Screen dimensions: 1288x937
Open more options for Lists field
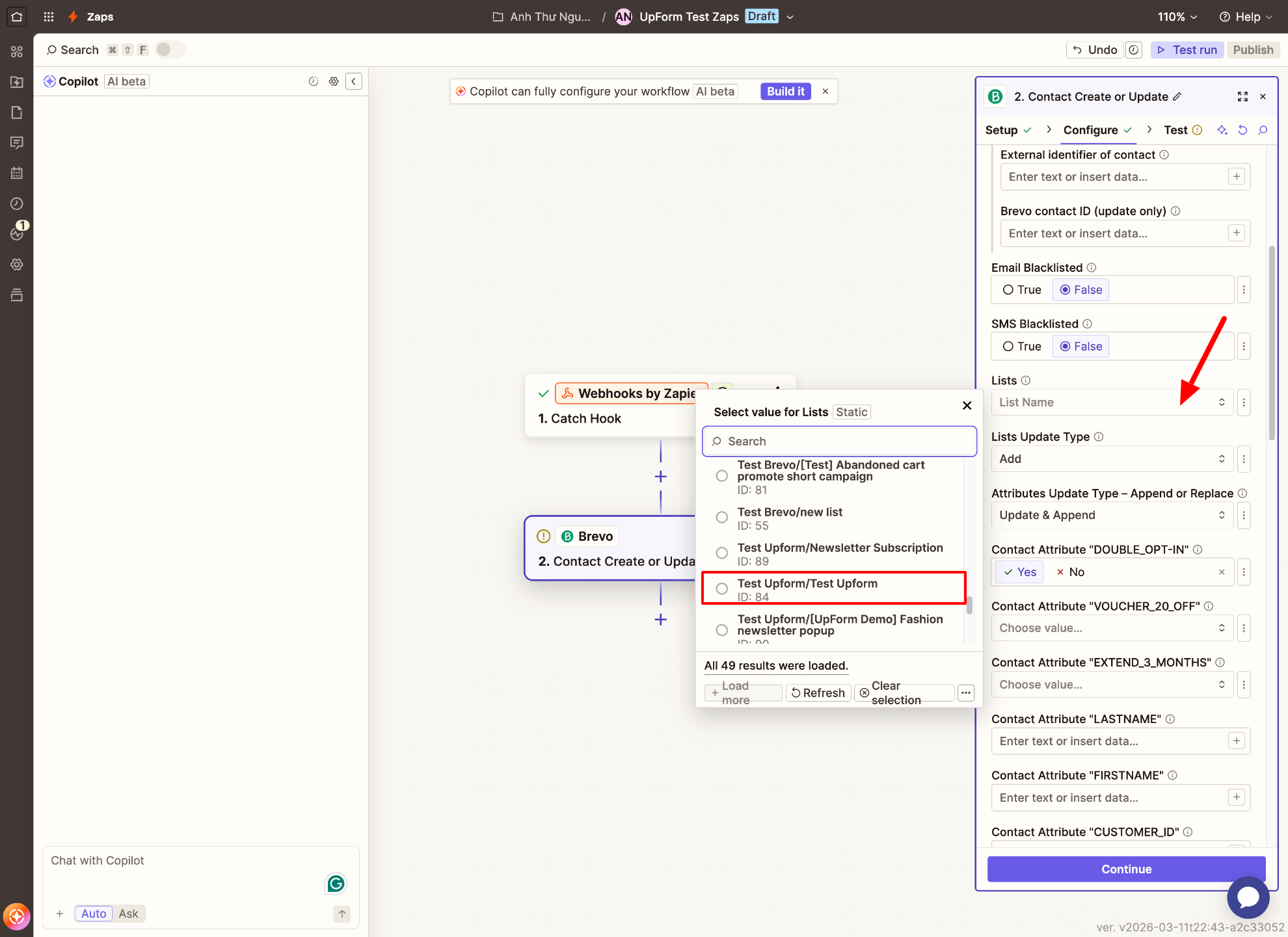point(1244,403)
